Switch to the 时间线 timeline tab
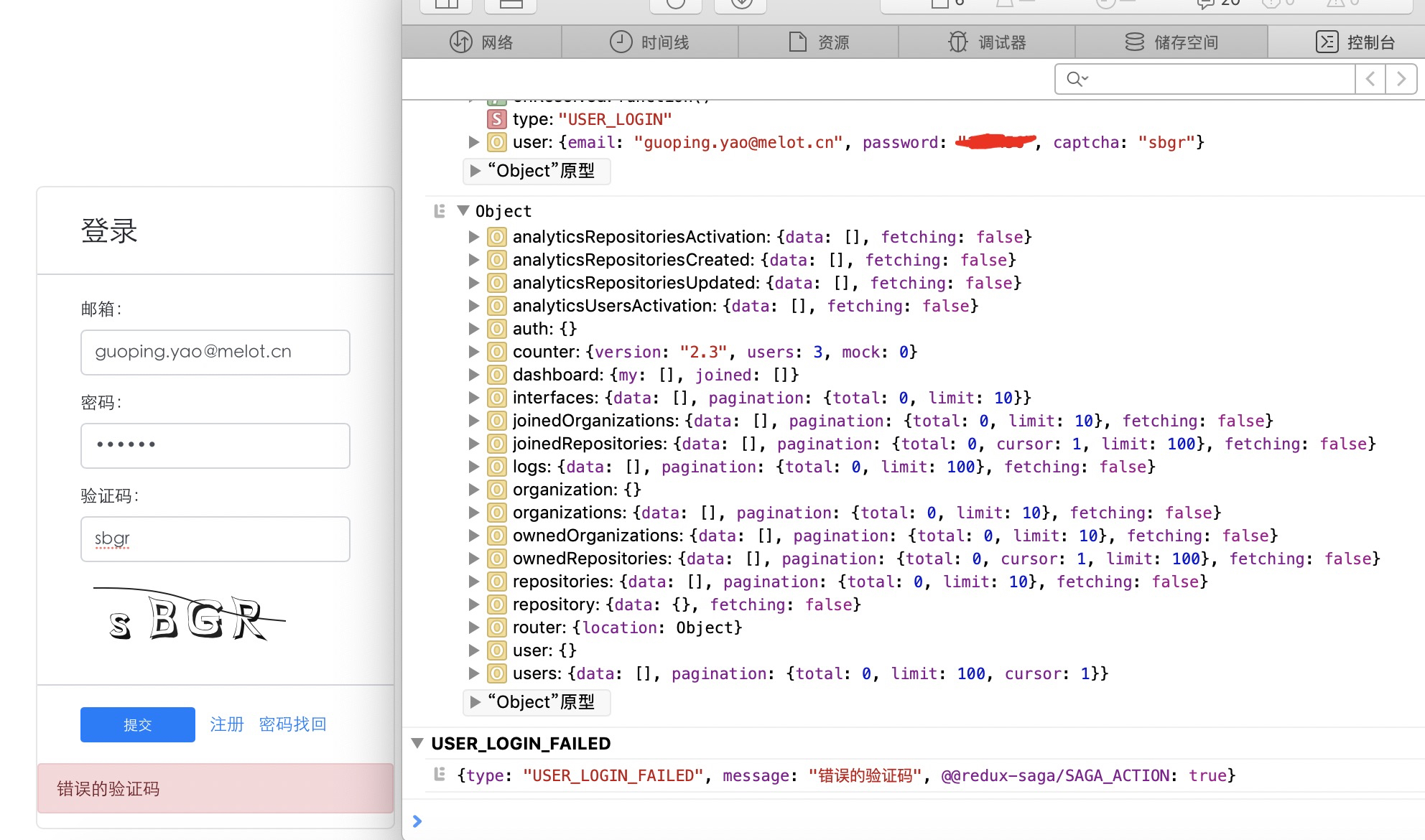The height and width of the screenshot is (840, 1425). point(649,42)
